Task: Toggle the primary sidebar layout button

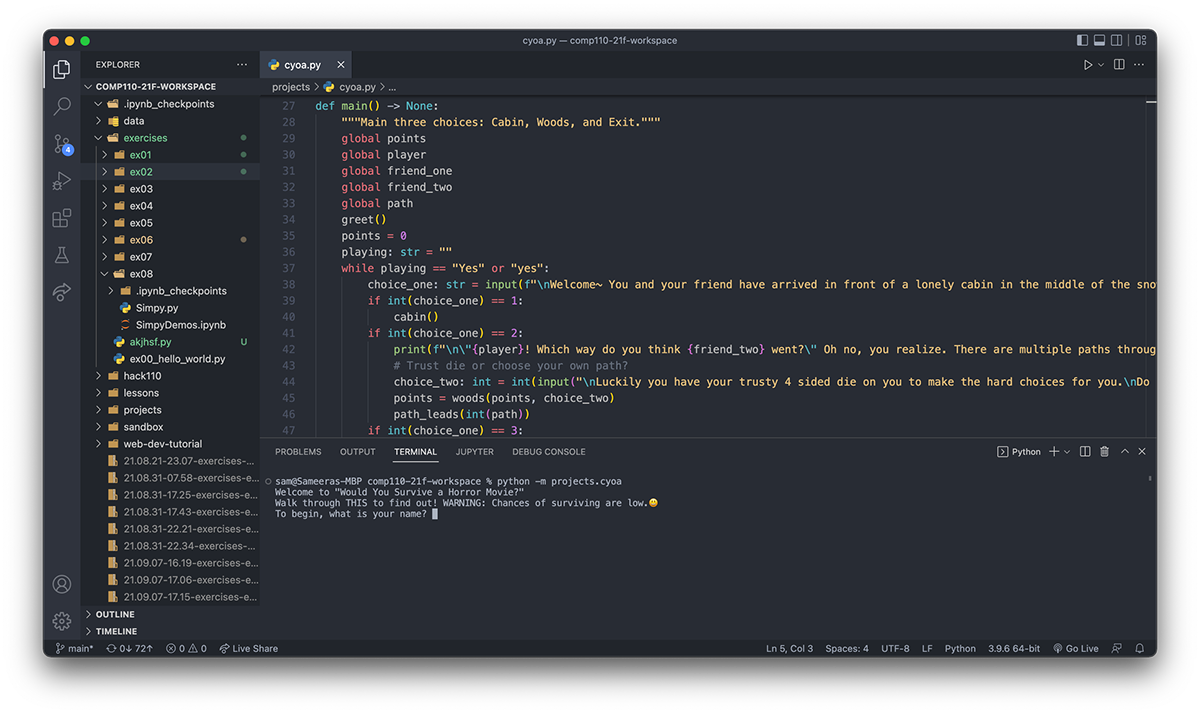Action: click(x=1082, y=41)
